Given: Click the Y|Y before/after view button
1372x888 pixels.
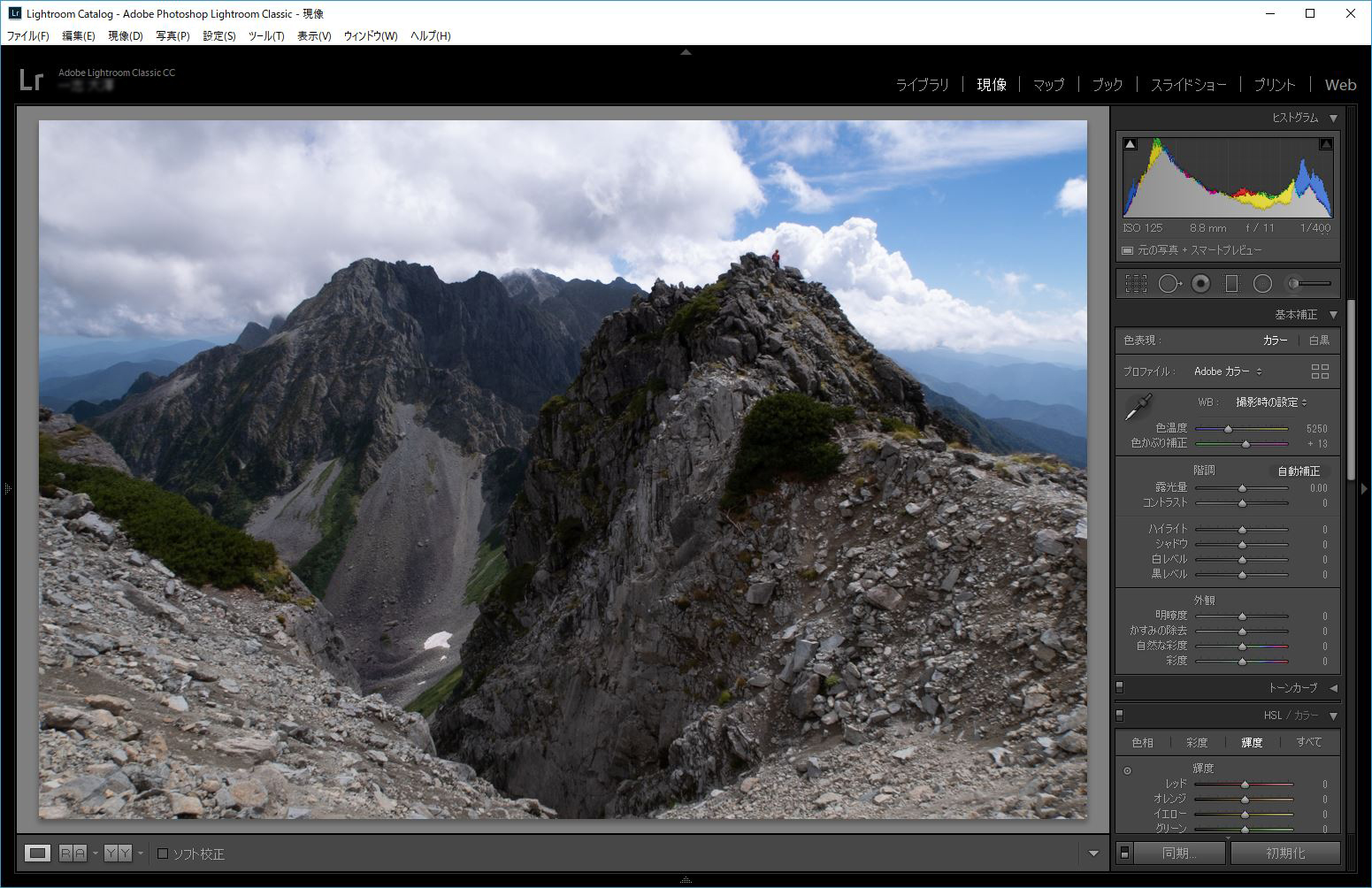Looking at the screenshot, I should [x=118, y=853].
